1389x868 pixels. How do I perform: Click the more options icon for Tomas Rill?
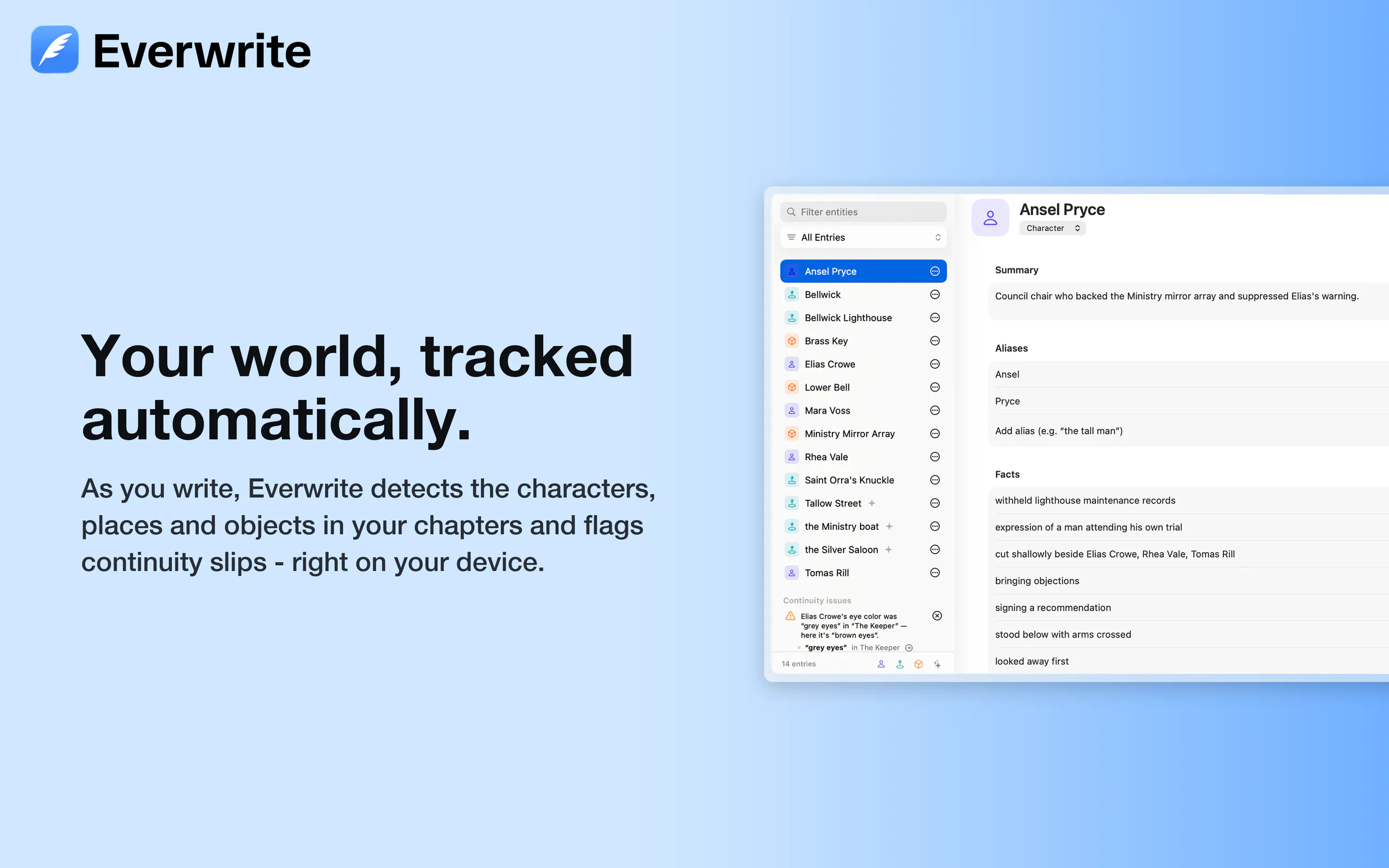934,573
